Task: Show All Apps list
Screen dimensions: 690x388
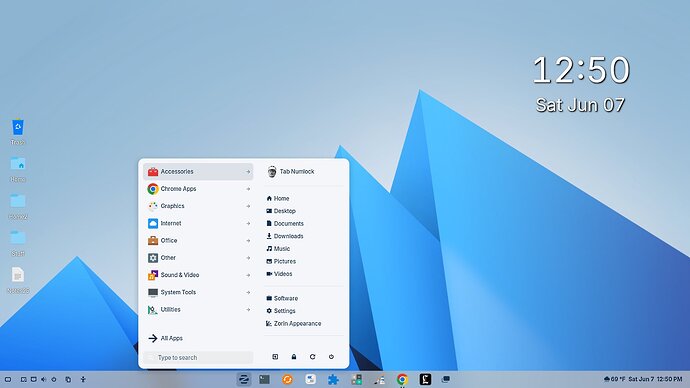Action: [x=165, y=338]
